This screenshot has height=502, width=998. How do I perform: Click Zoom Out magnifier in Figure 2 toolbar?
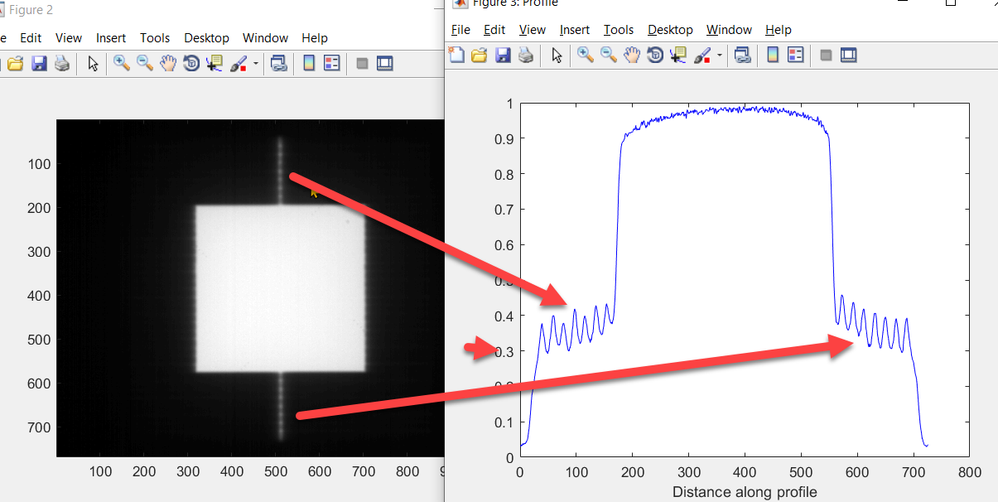(145, 64)
